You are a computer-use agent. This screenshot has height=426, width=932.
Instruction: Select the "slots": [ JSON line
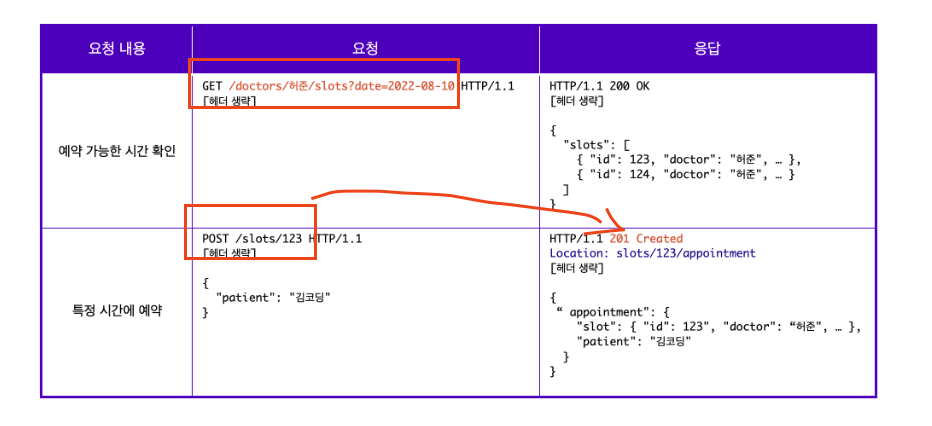point(596,145)
